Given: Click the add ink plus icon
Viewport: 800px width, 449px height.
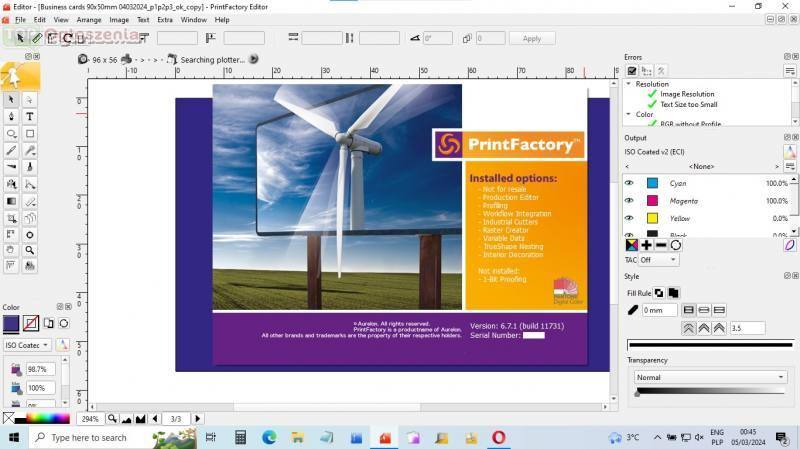Looking at the screenshot, I should (x=646, y=245).
